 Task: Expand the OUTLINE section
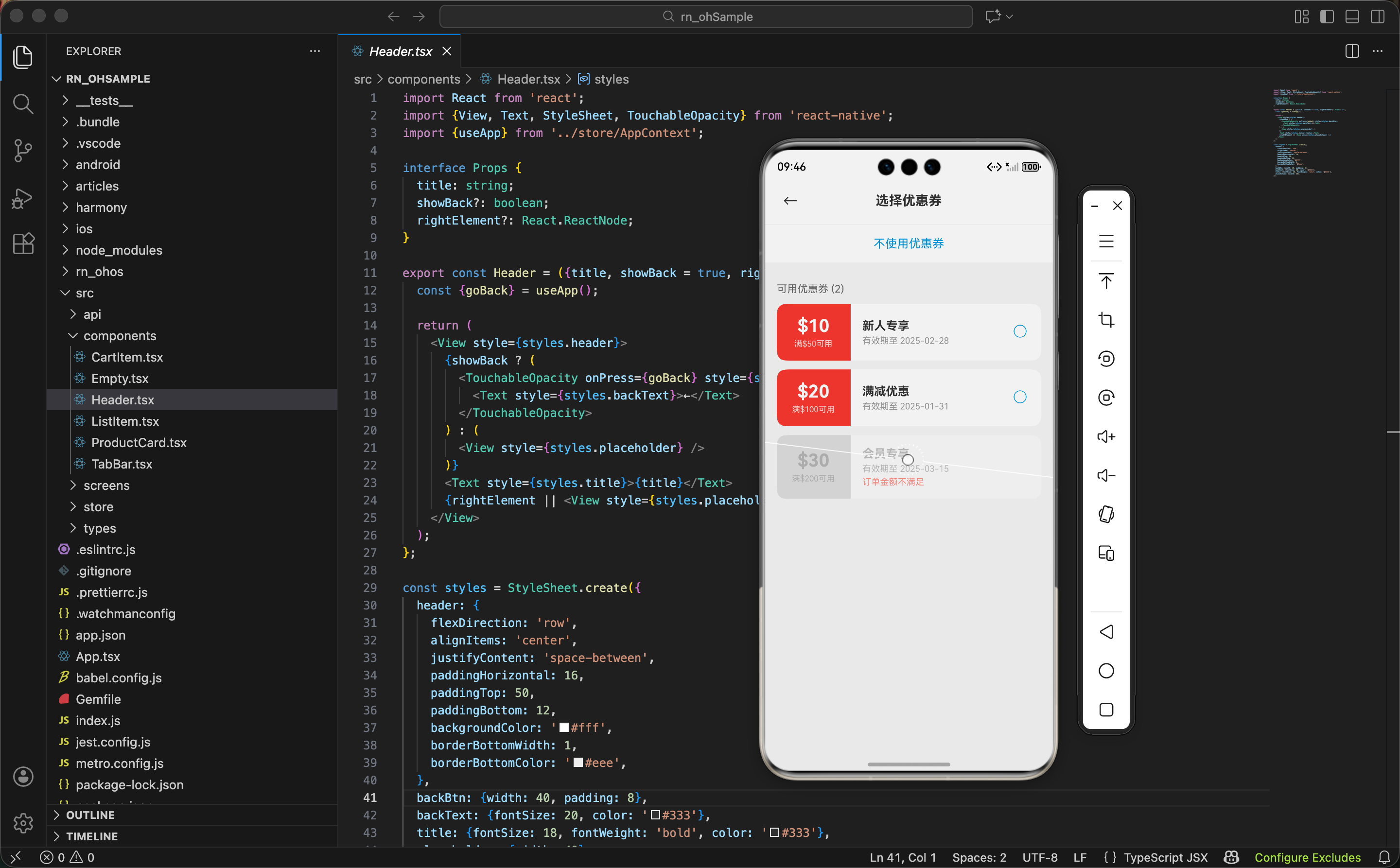[90, 815]
